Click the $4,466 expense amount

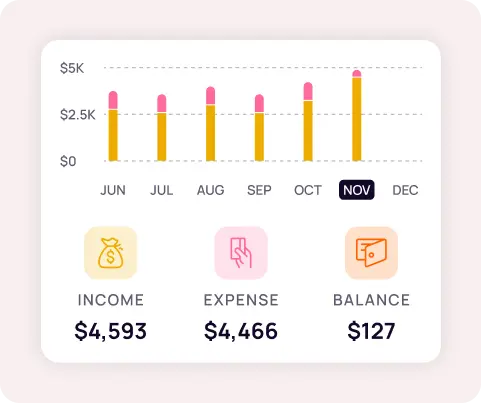[x=241, y=331]
